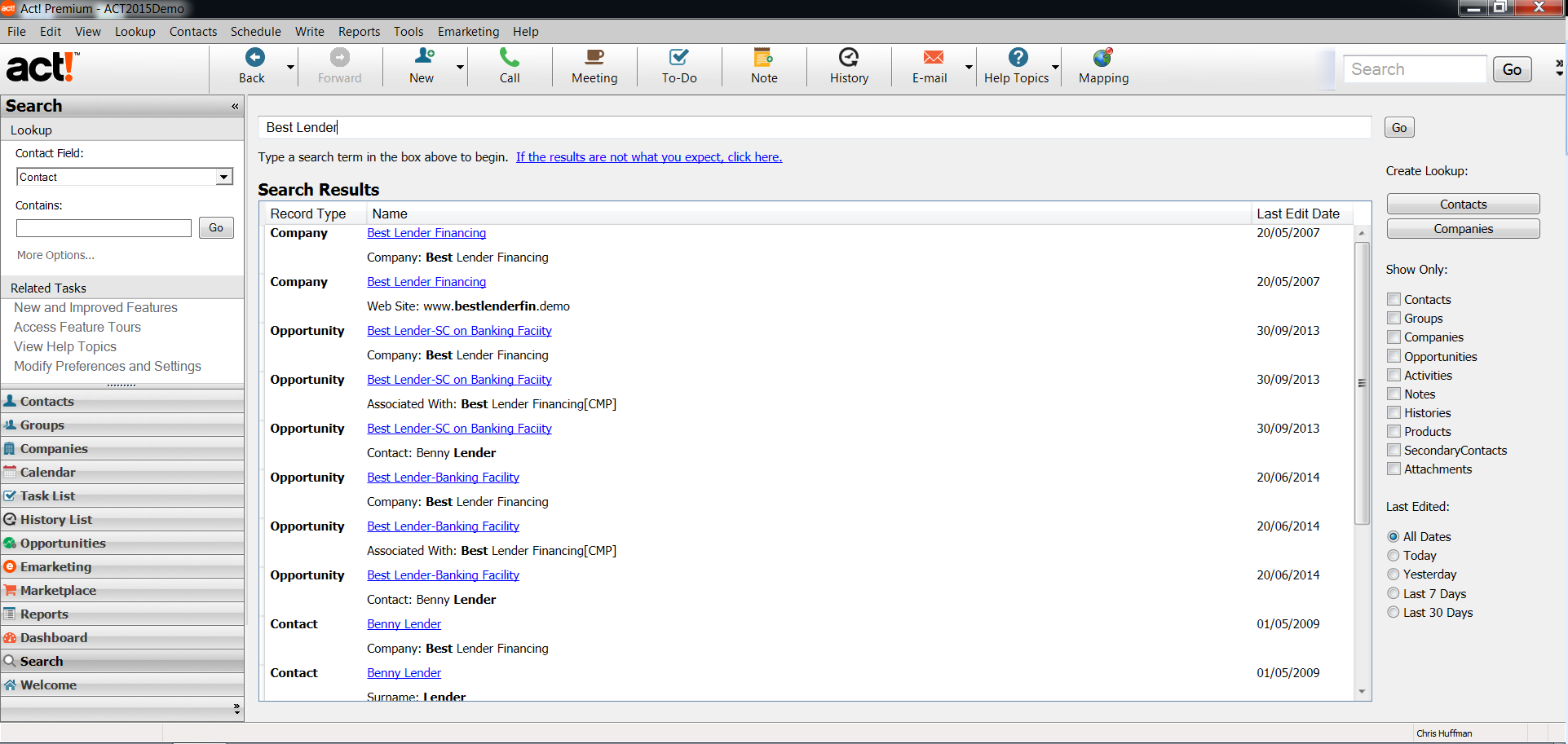This screenshot has width=1568, height=744.
Task: Click the Back toolbar icon
Action: (254, 57)
